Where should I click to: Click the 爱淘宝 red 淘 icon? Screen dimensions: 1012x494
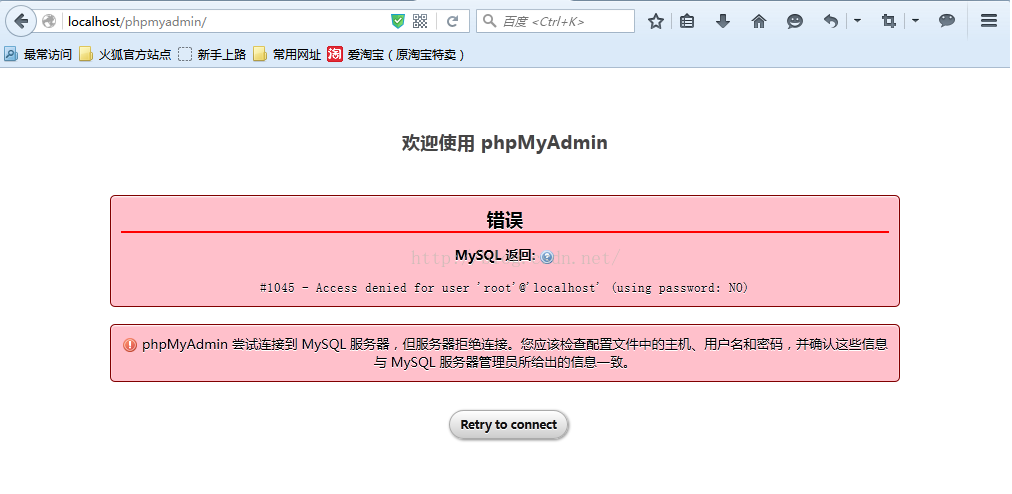(x=335, y=55)
